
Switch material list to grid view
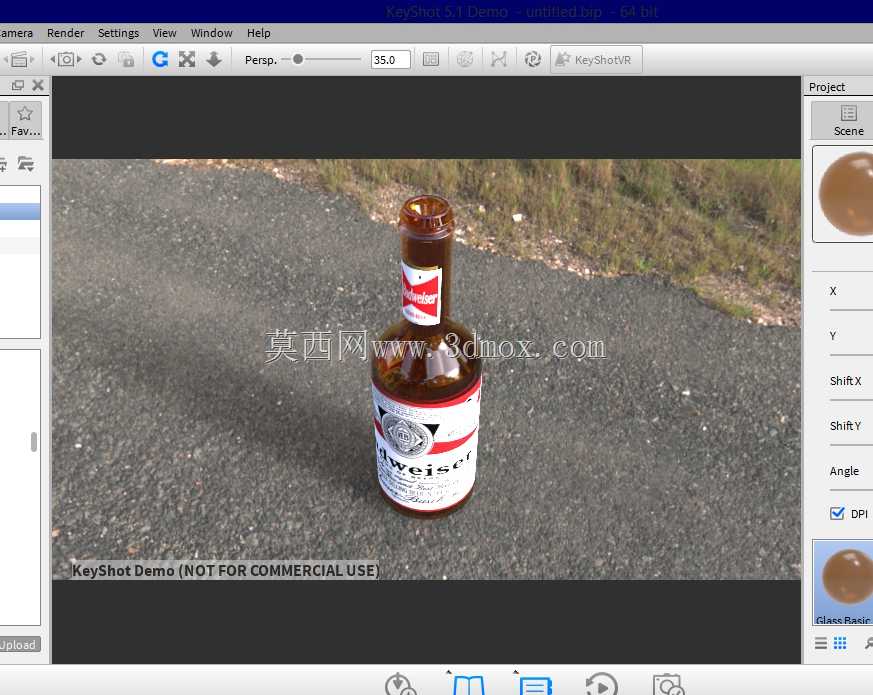[x=840, y=643]
